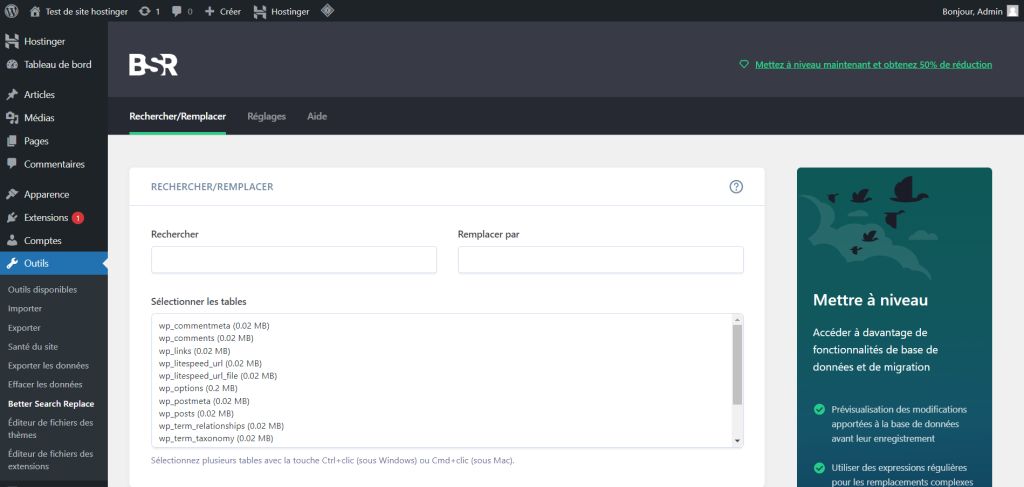1024x487 pixels.
Task: Open Hostinger from the admin bar
Action: coord(281,11)
